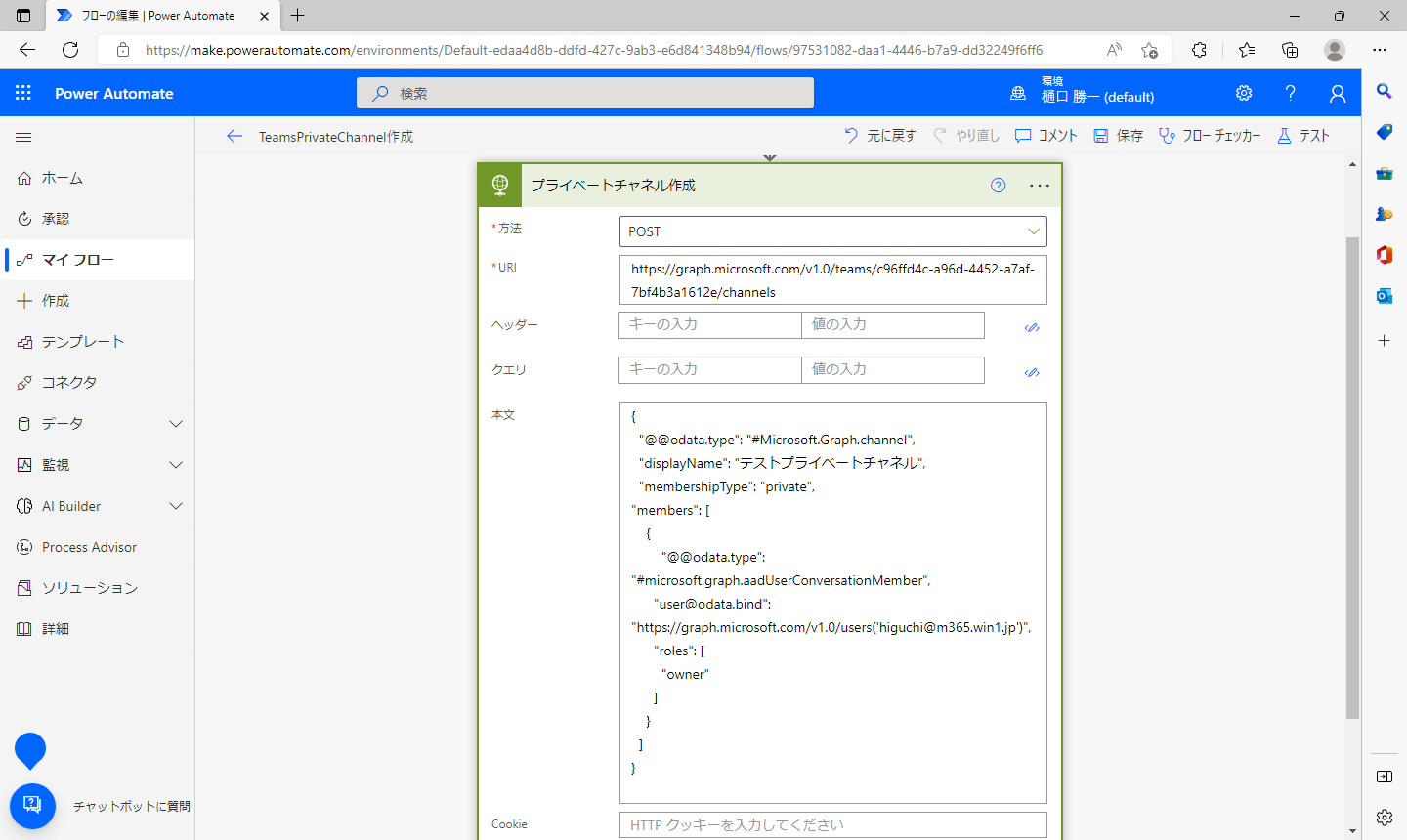
Task: Click the globe HTTP action icon
Action: pos(500,185)
